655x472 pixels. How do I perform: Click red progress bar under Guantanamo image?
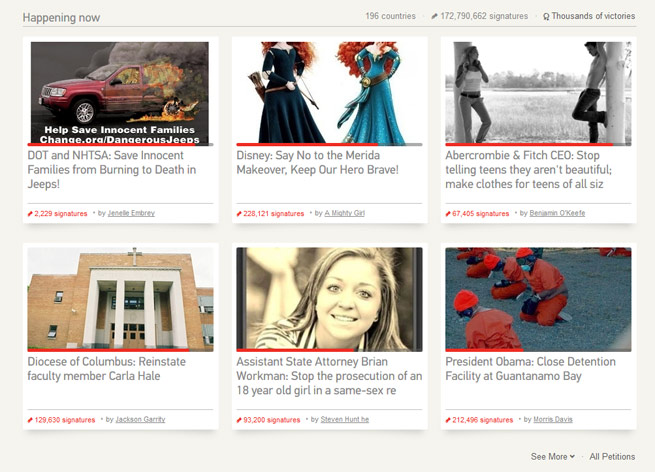[x=484, y=350]
